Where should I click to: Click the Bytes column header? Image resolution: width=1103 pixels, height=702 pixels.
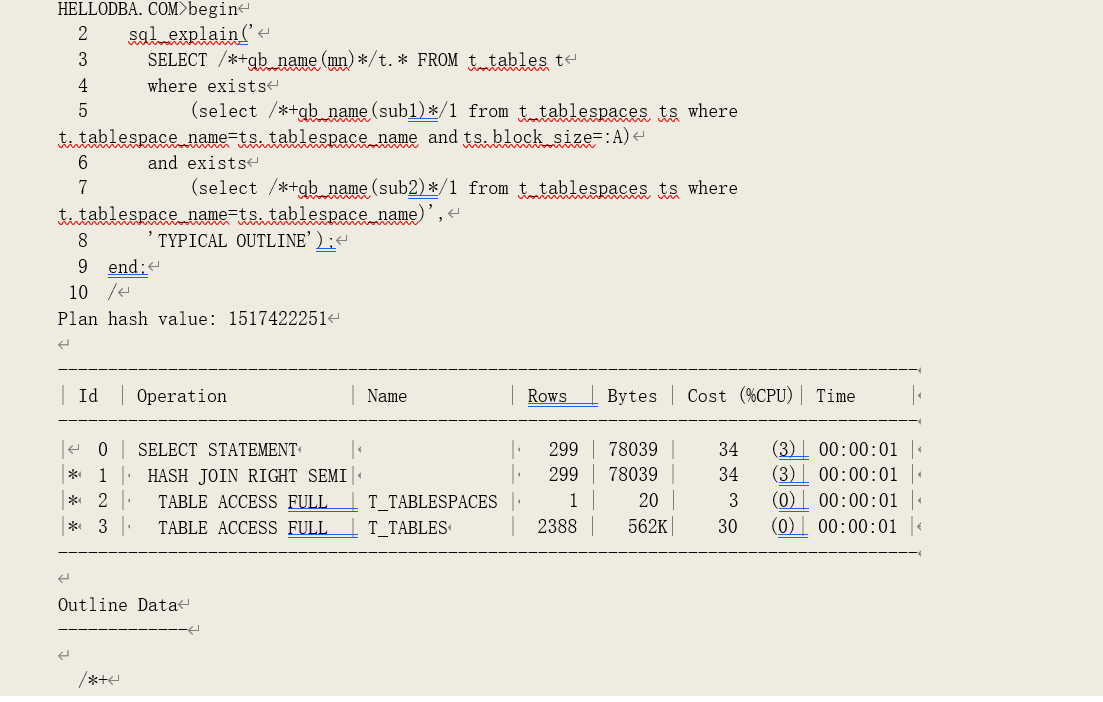[x=632, y=396]
